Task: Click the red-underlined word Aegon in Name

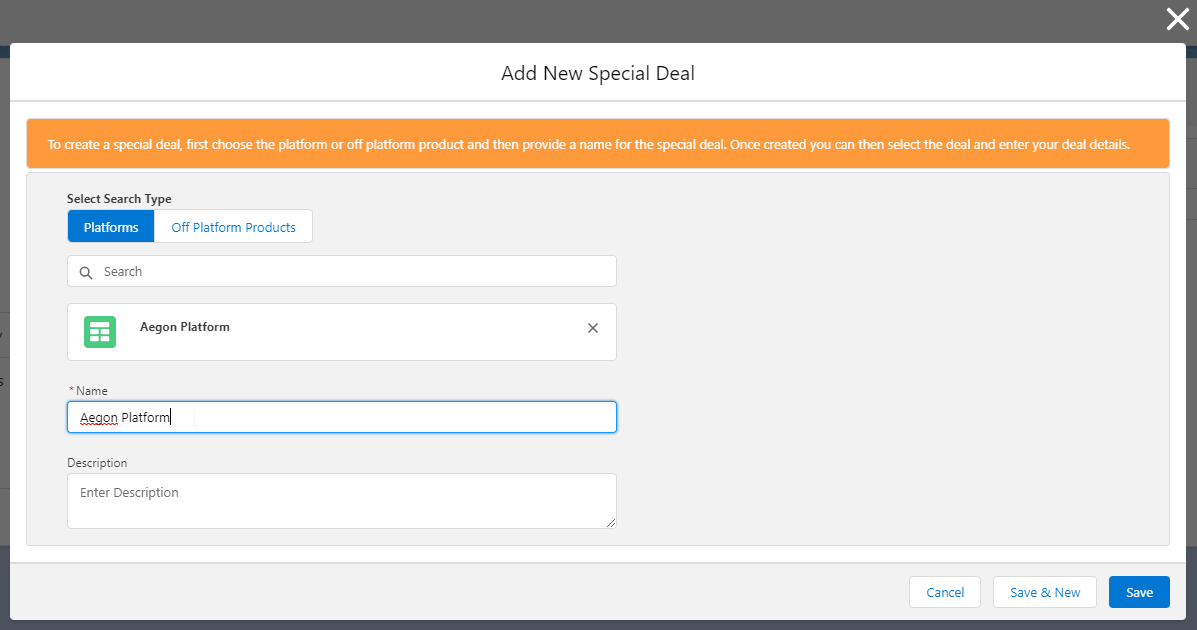Action: (98, 417)
